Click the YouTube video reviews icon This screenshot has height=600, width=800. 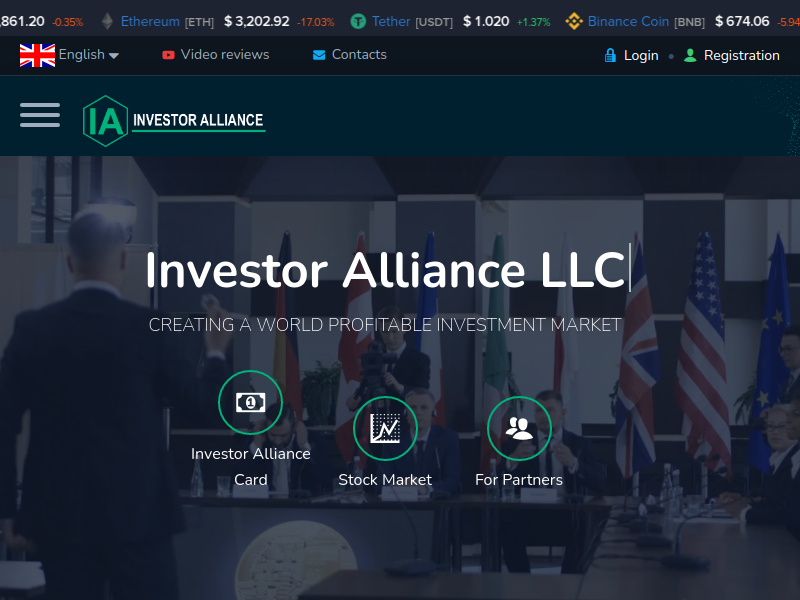tap(168, 55)
